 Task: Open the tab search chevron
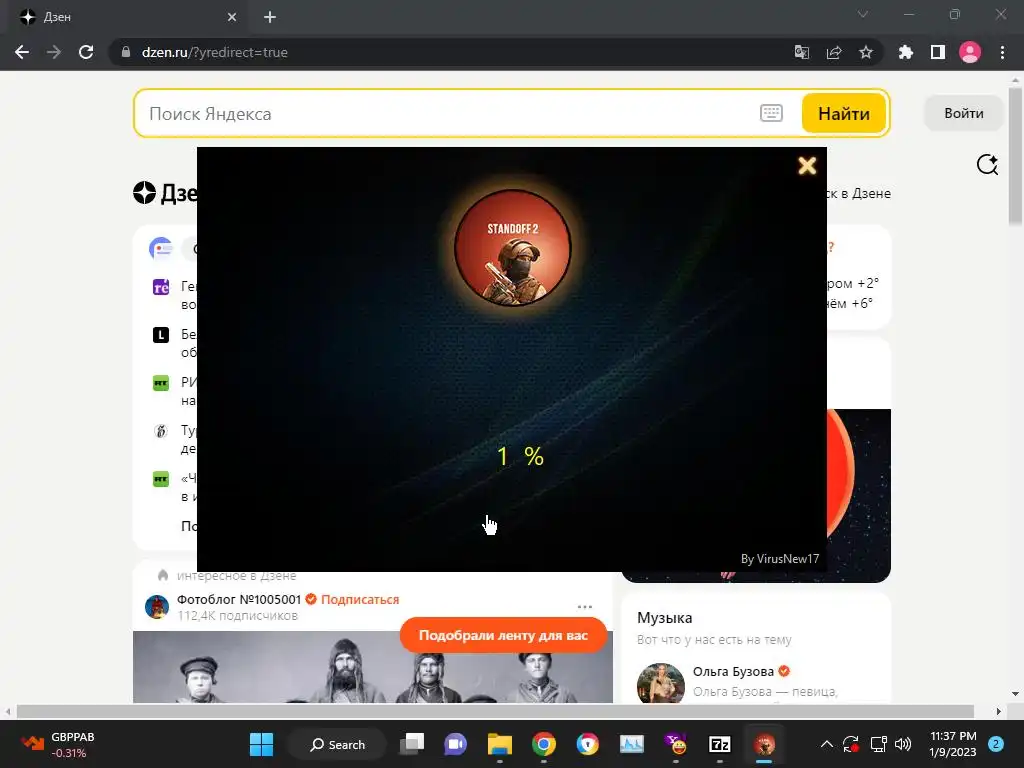863,14
